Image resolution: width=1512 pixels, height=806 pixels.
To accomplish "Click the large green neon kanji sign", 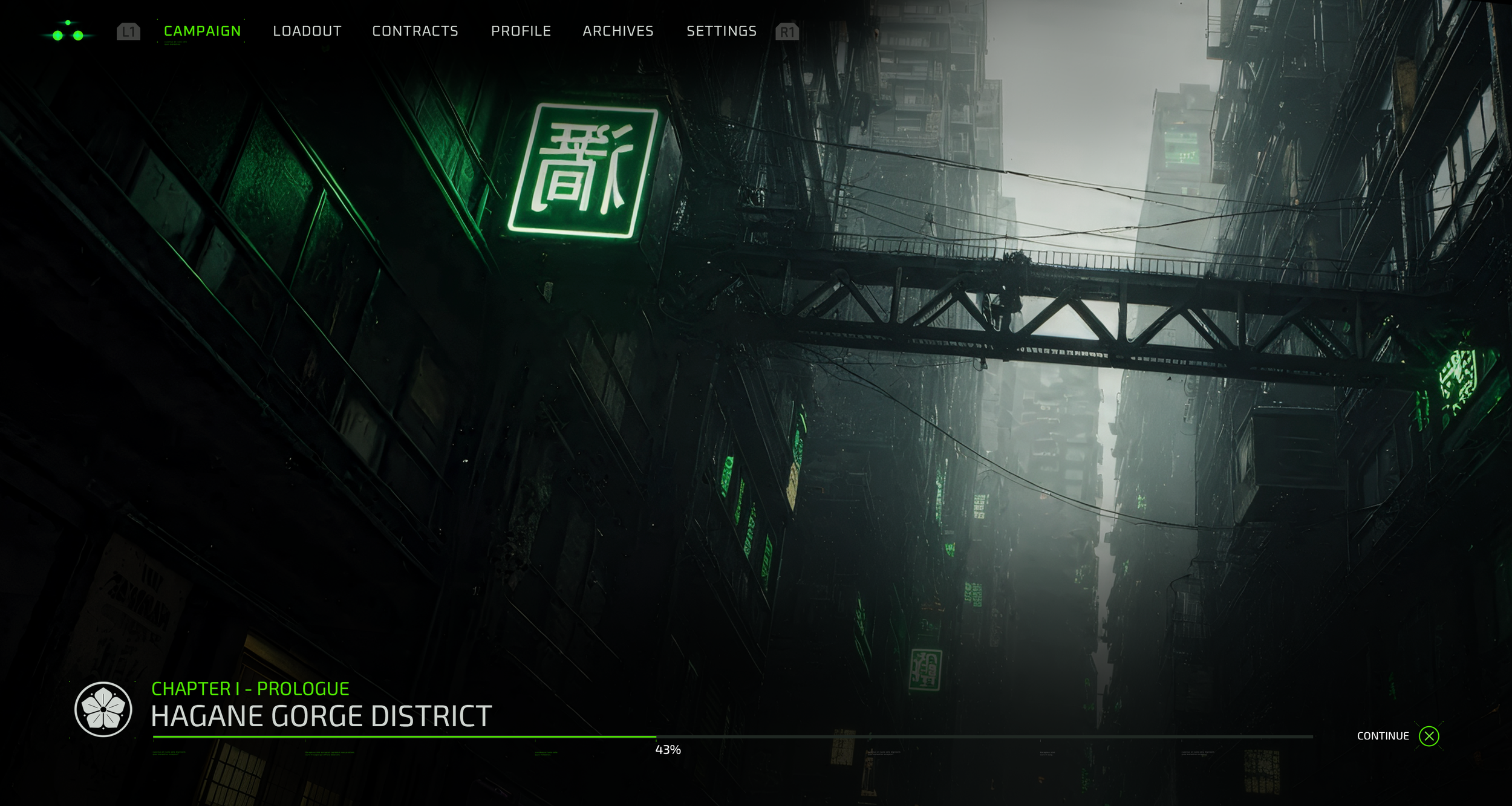I will (584, 171).
